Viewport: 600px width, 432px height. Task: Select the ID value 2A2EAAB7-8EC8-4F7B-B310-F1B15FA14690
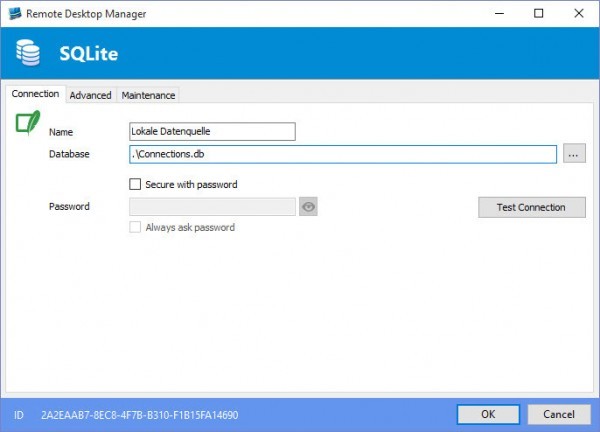point(140,415)
